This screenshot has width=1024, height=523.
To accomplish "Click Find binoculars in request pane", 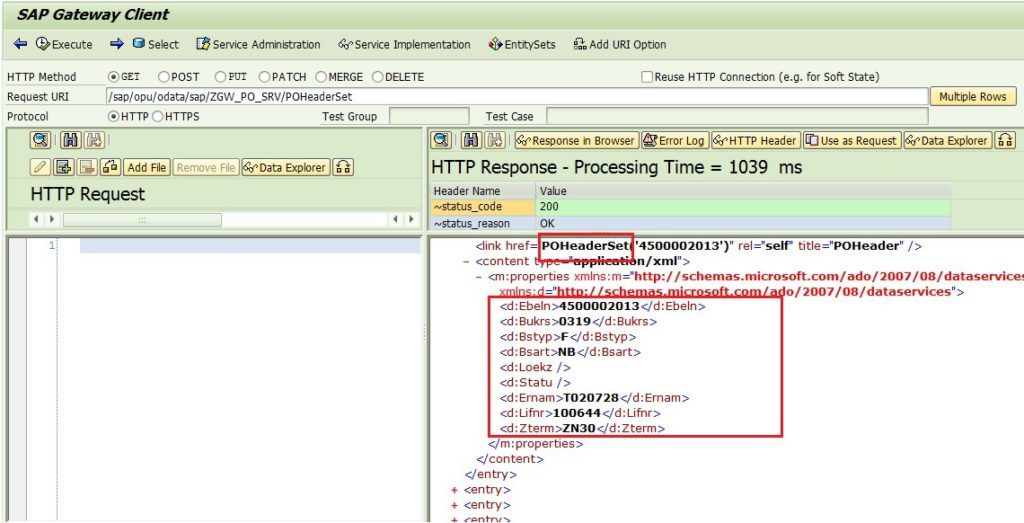I will (70, 140).
